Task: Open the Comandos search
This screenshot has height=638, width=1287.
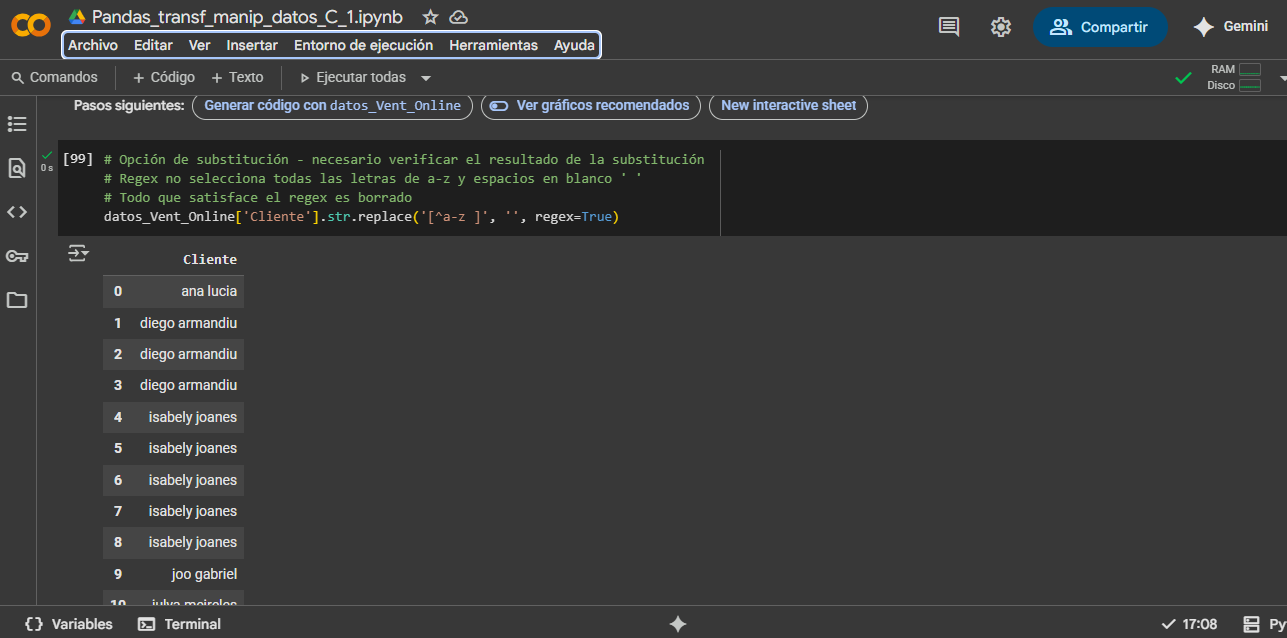Action: coord(54,77)
